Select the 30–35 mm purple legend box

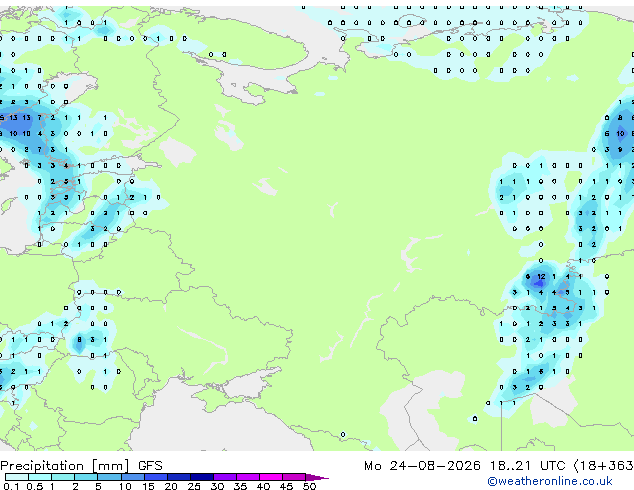[225, 477]
